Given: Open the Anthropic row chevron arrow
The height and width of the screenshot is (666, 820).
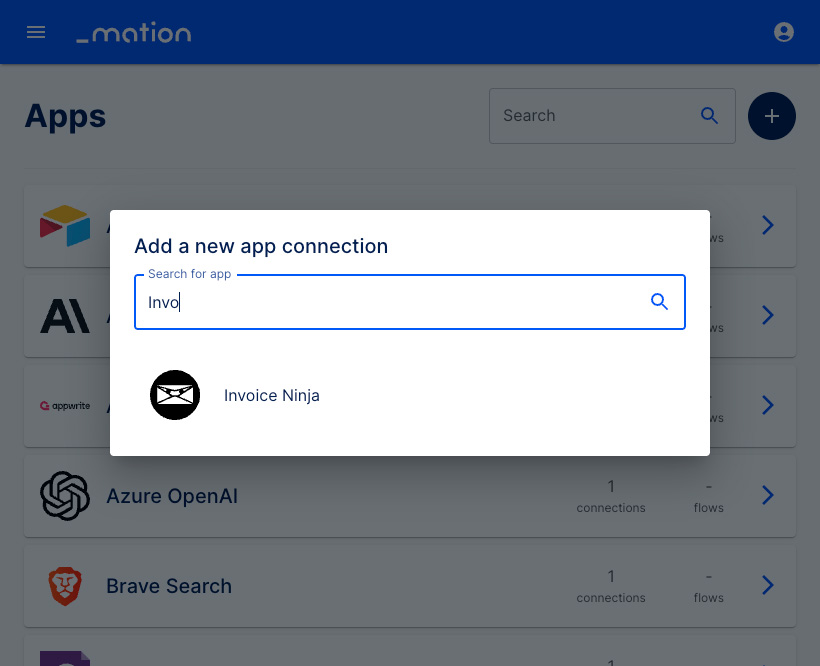Looking at the screenshot, I should pos(767,315).
